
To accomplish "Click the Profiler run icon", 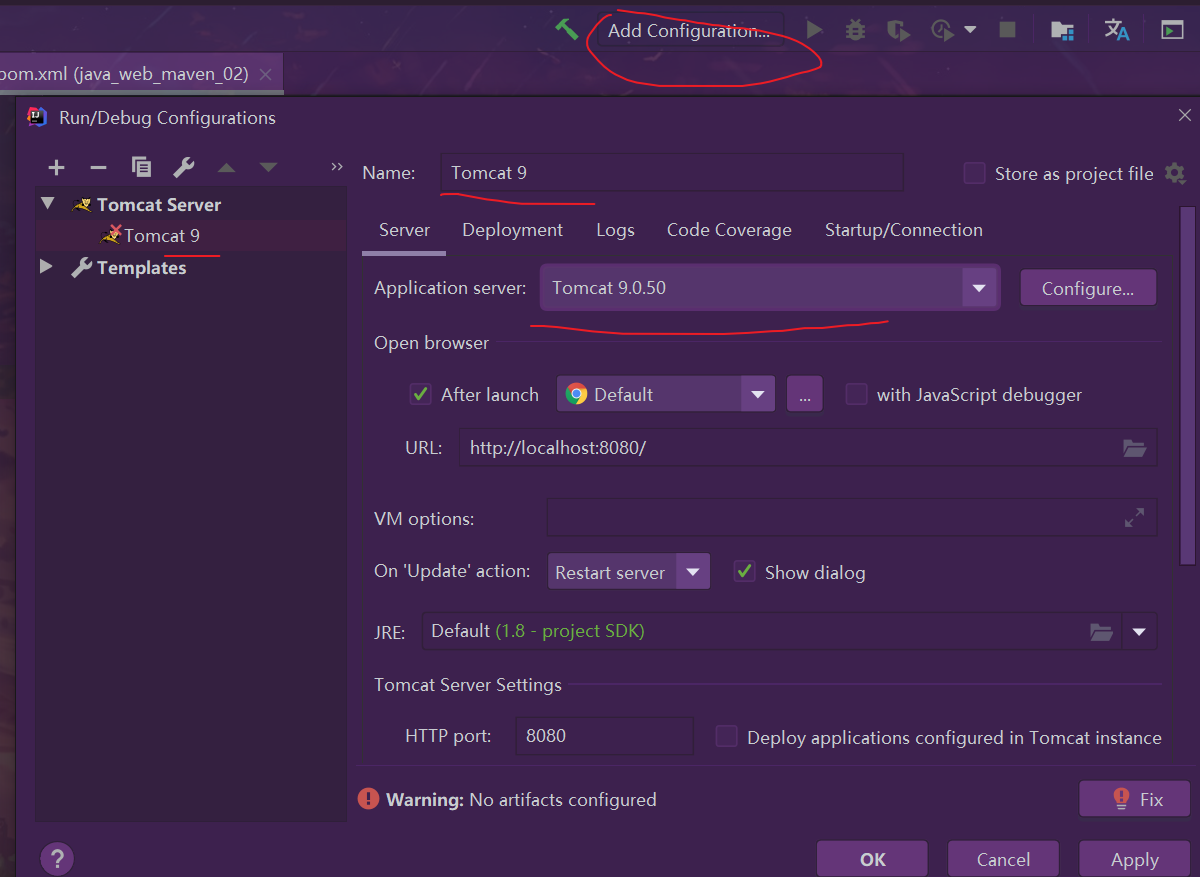I will click(x=941, y=30).
